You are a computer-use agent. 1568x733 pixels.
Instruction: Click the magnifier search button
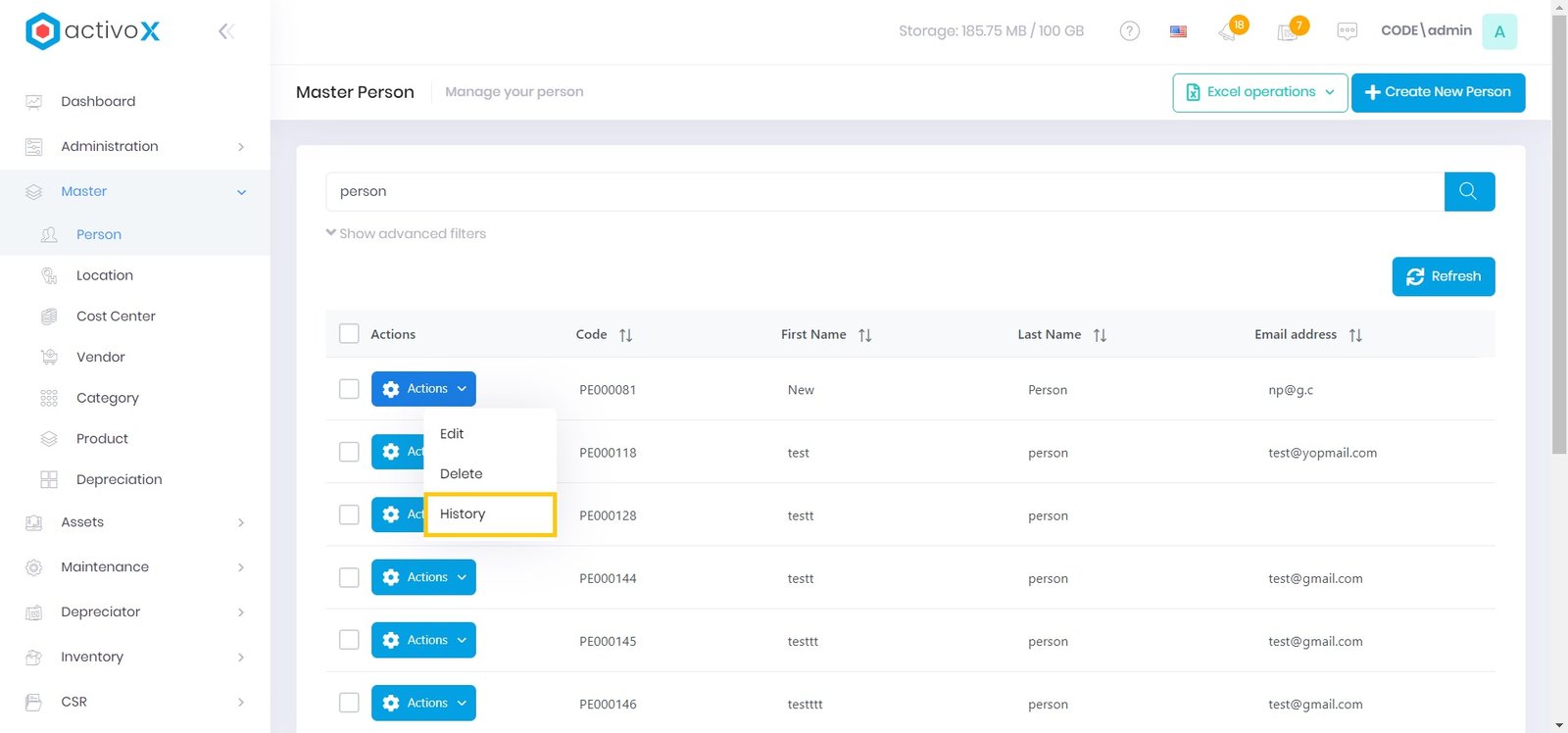tap(1468, 191)
